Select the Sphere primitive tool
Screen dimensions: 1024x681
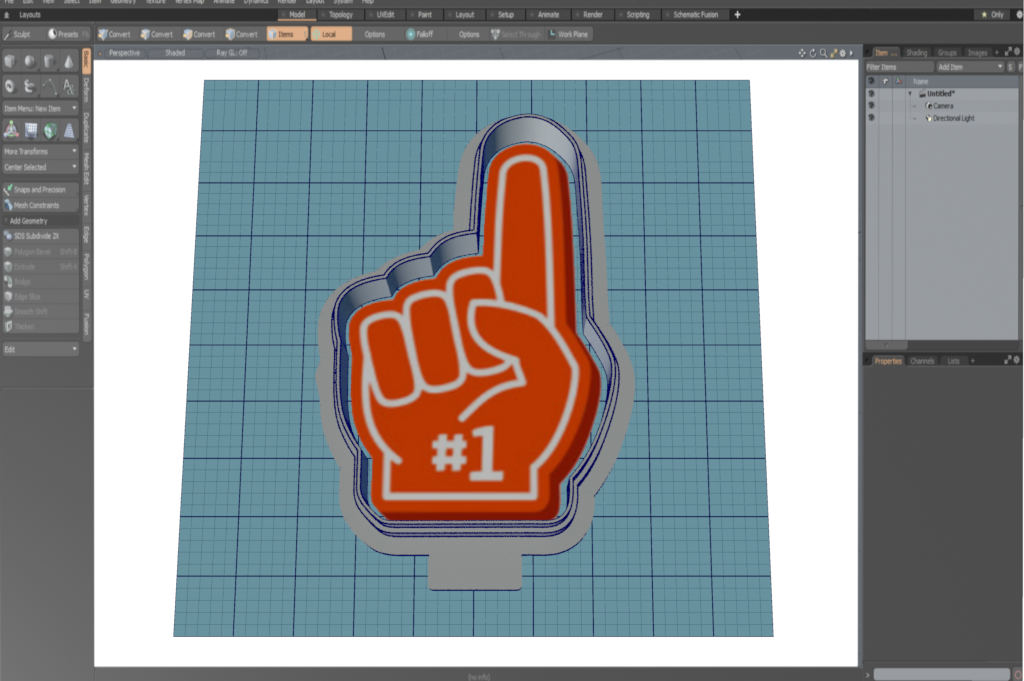tap(29, 62)
